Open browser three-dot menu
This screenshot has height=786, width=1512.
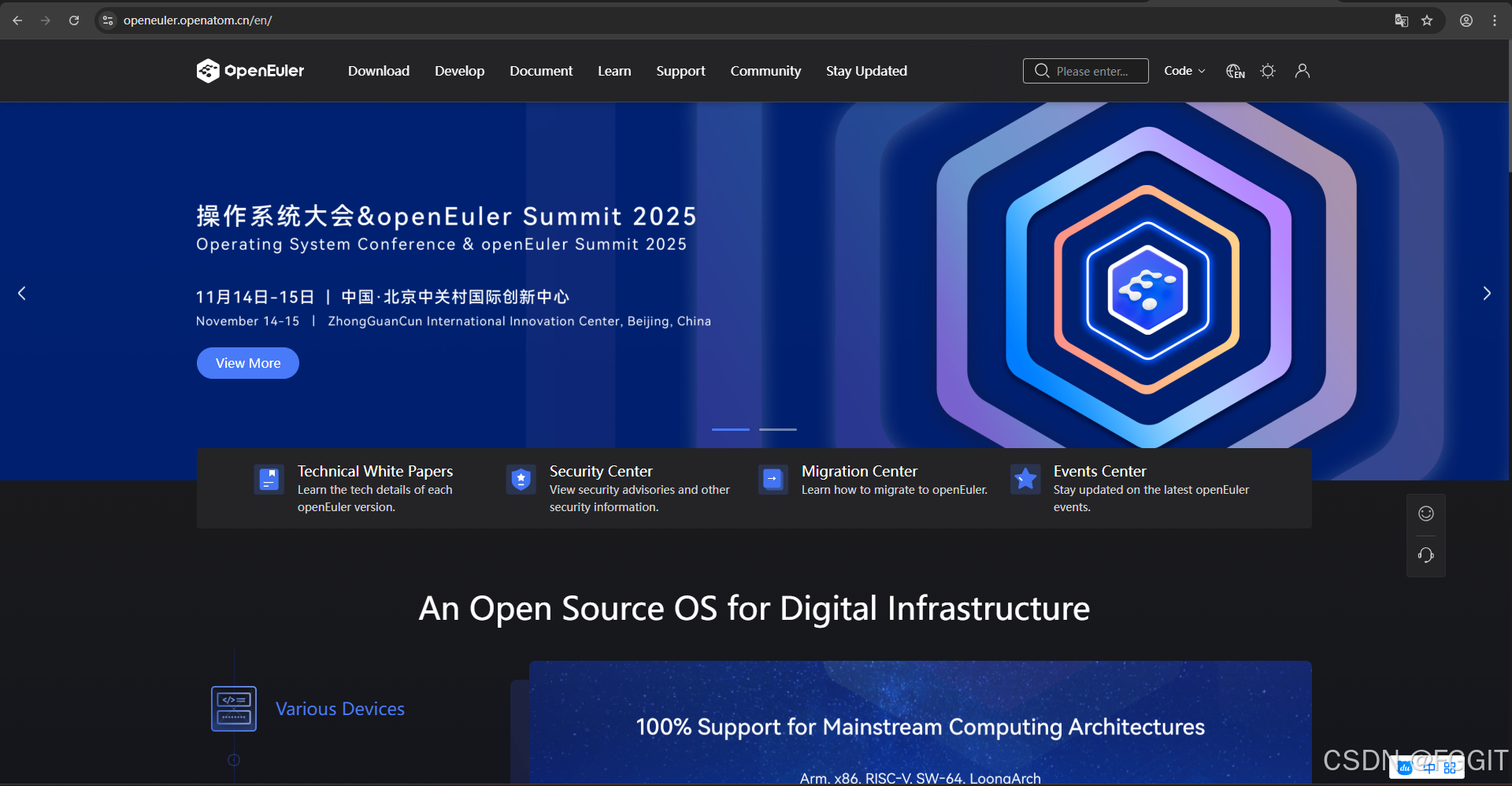tap(1495, 20)
